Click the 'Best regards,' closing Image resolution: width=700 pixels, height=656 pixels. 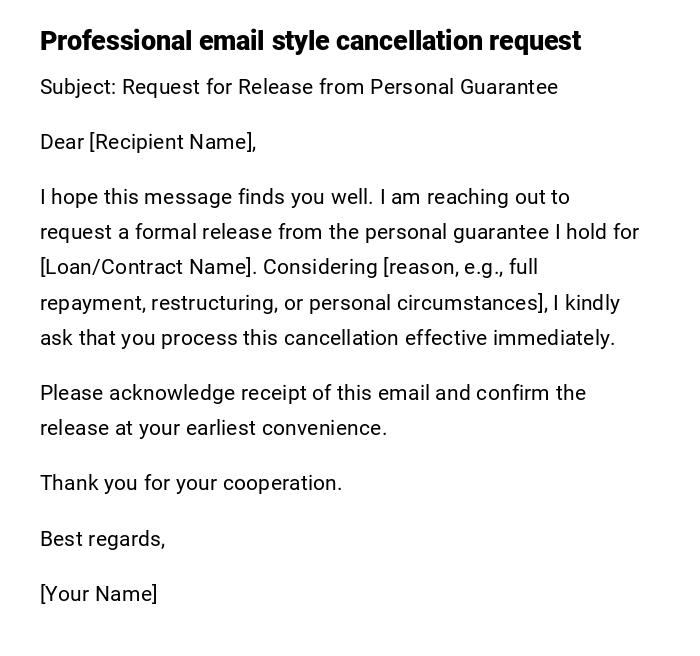(x=103, y=539)
